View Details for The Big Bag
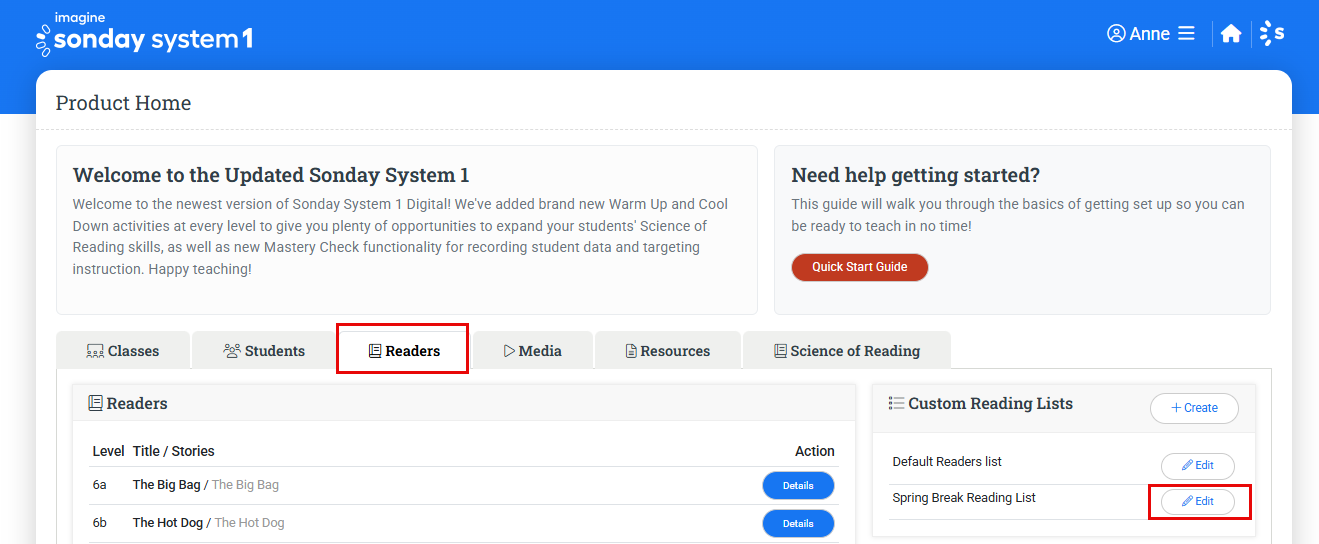This screenshot has width=1319, height=544. coord(798,486)
